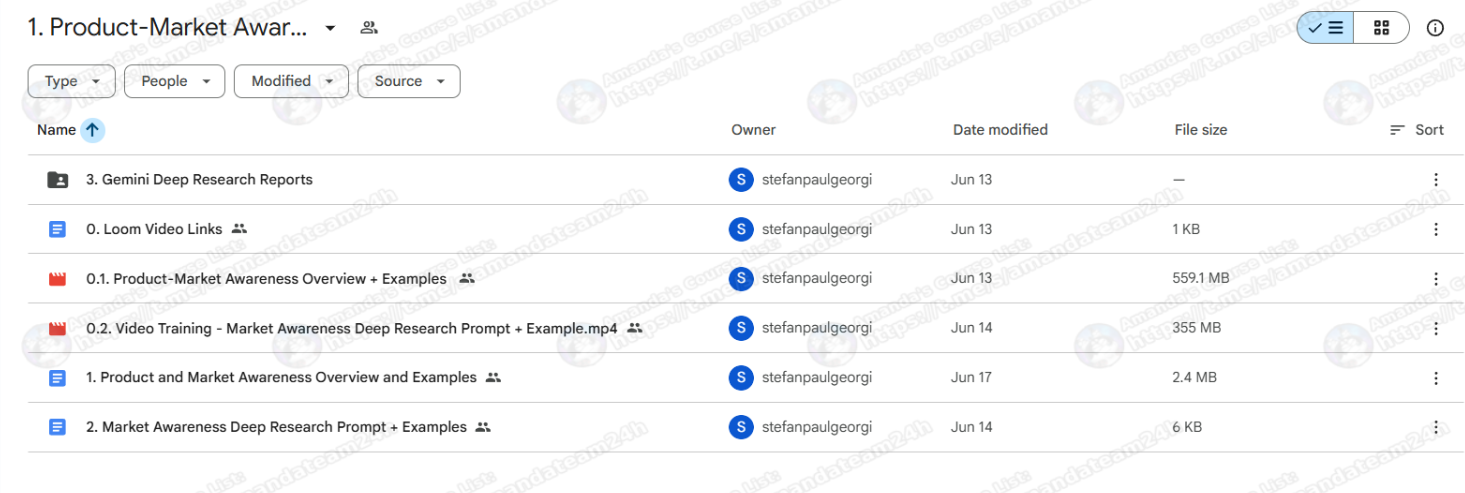
Task: Click video icon for Product-Market Awareness Overview
Action: click(58, 279)
